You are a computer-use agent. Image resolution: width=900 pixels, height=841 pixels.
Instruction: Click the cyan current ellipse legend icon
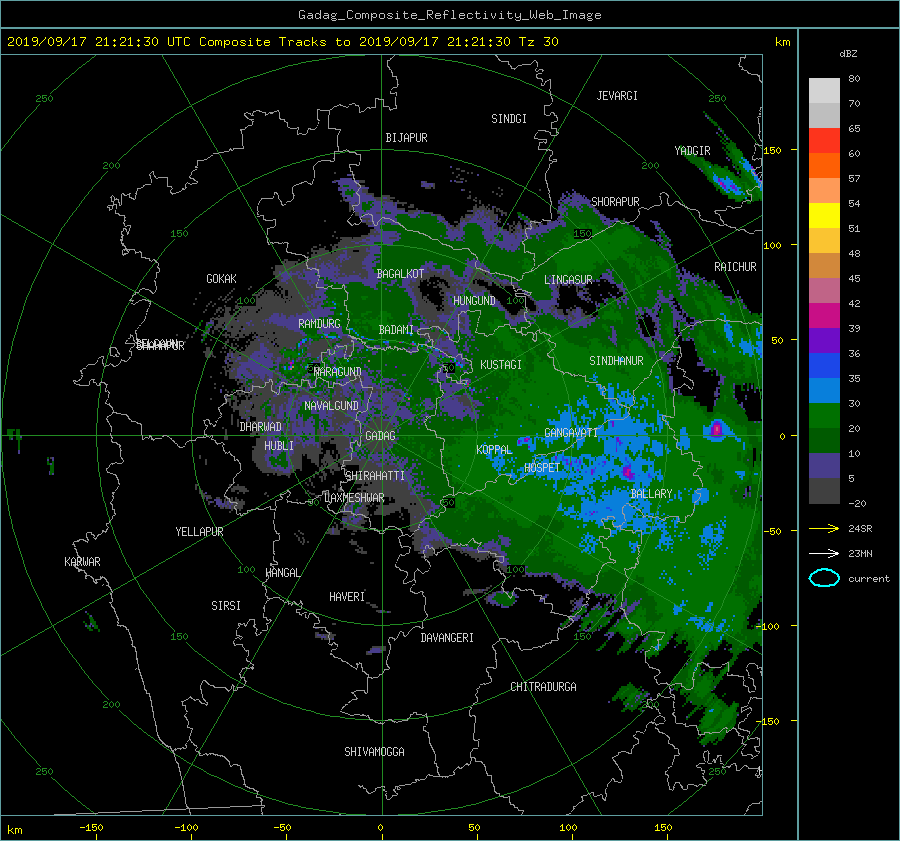point(824,578)
